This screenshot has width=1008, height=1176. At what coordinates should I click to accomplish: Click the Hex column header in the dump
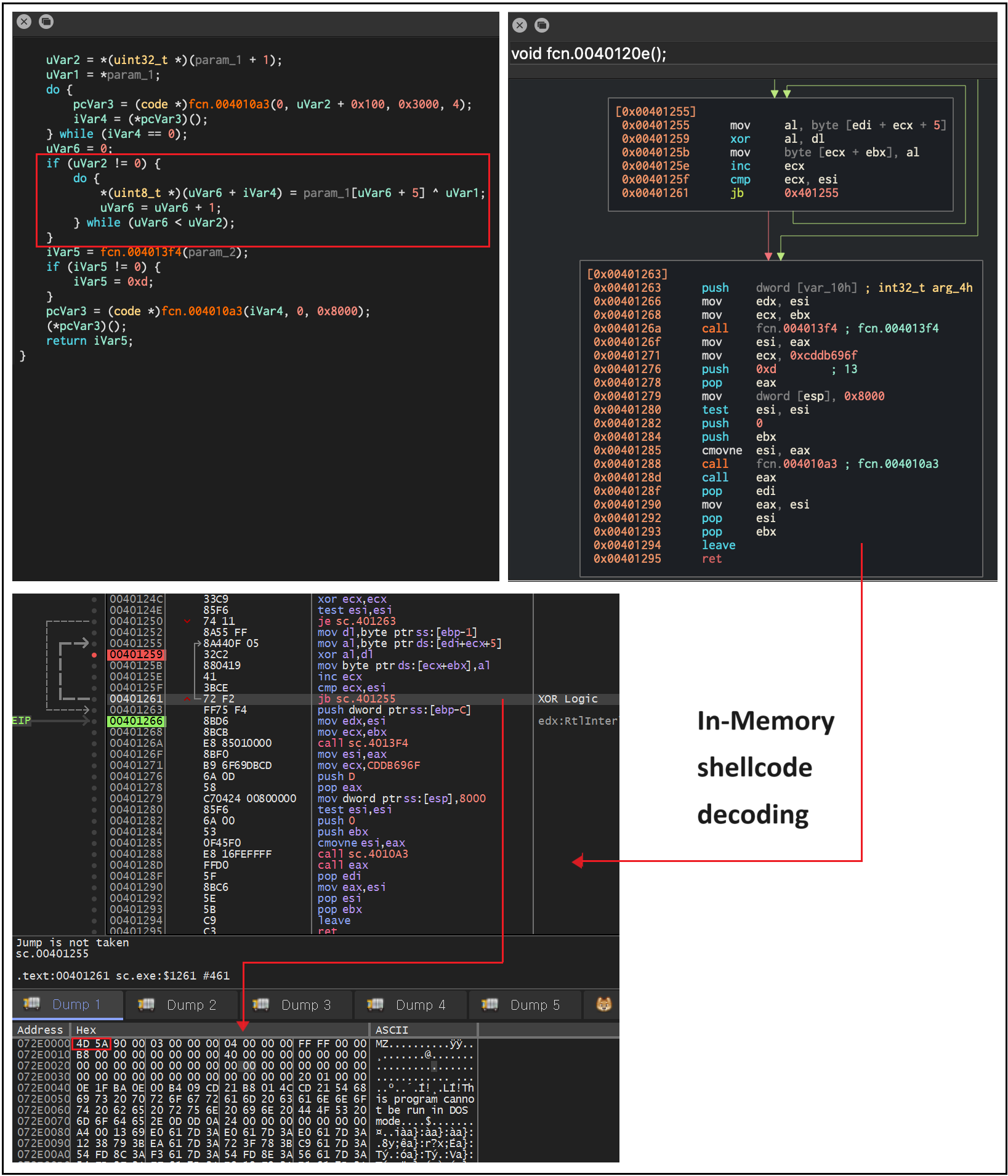point(86,1030)
